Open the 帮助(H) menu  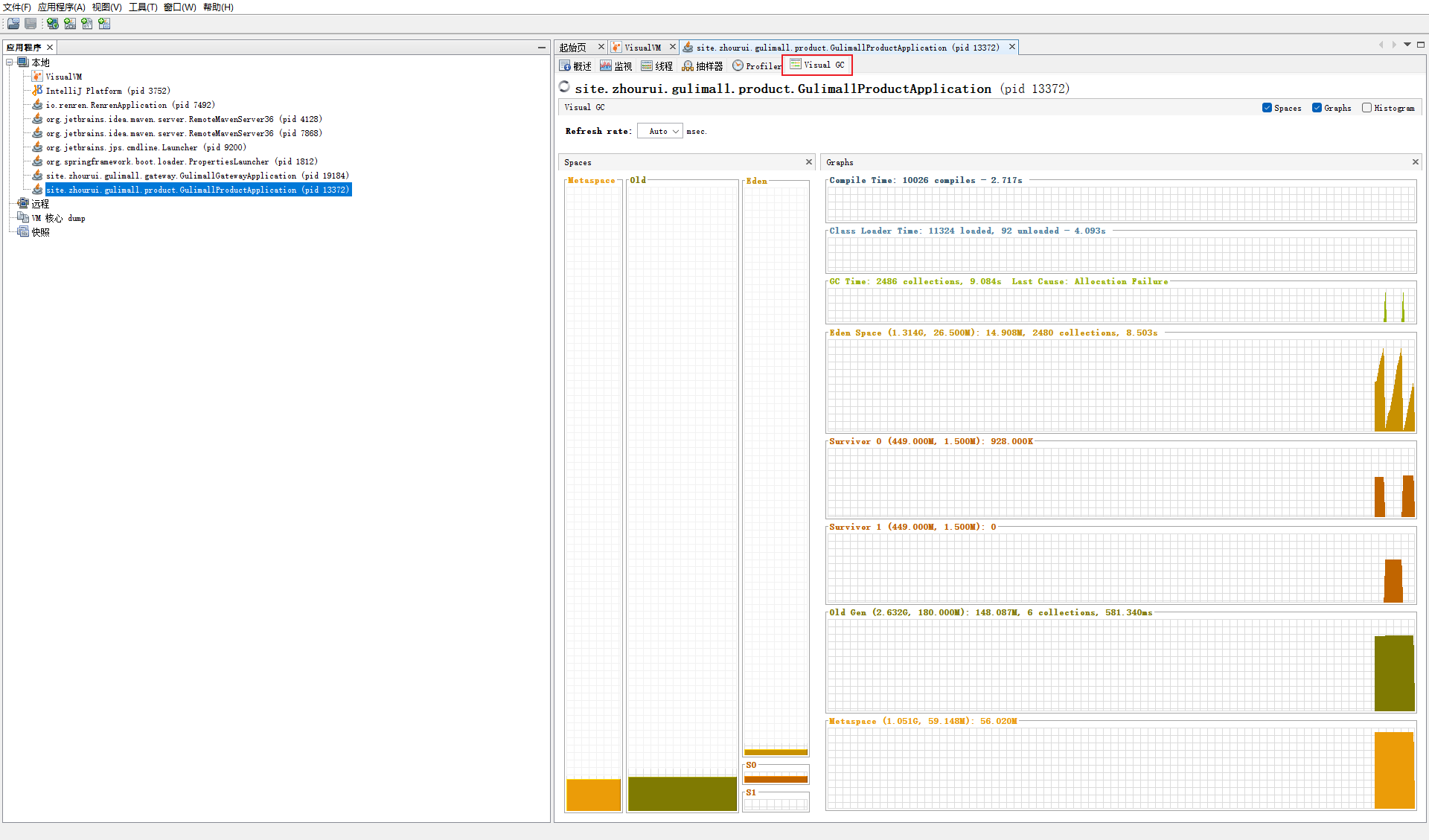[218, 7]
